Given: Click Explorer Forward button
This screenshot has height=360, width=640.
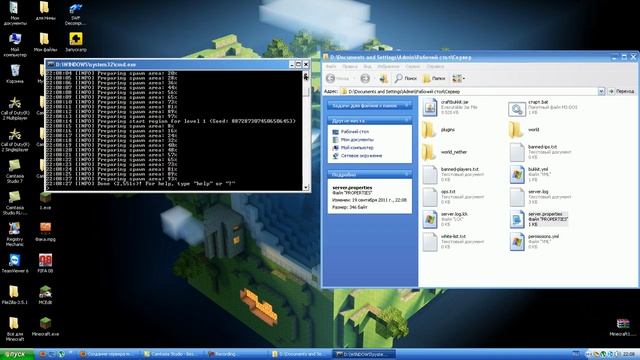Looking at the screenshot, I should 365,78.
